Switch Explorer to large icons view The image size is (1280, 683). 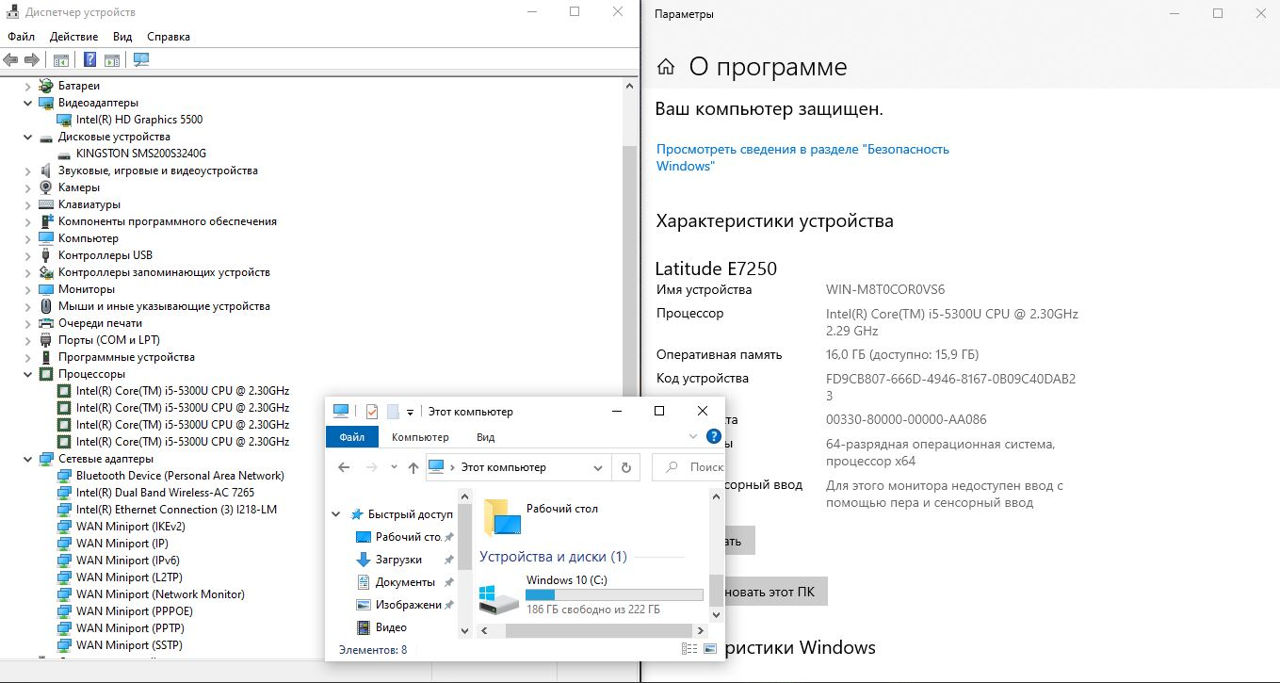[710, 649]
